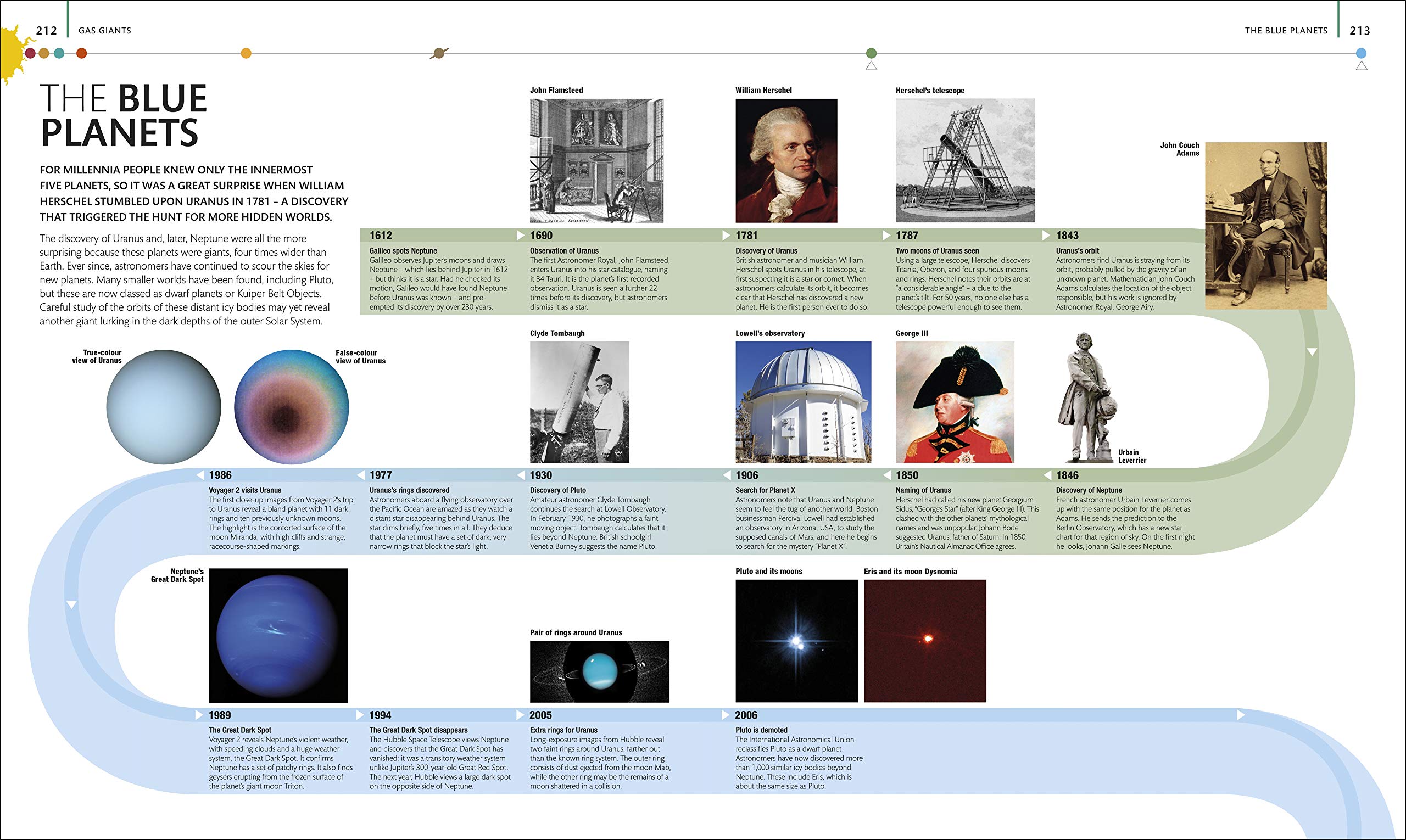This screenshot has height=840, width=1406.
Task: Click the 'The Great Dark Spot disappears' heading
Action: point(419,730)
